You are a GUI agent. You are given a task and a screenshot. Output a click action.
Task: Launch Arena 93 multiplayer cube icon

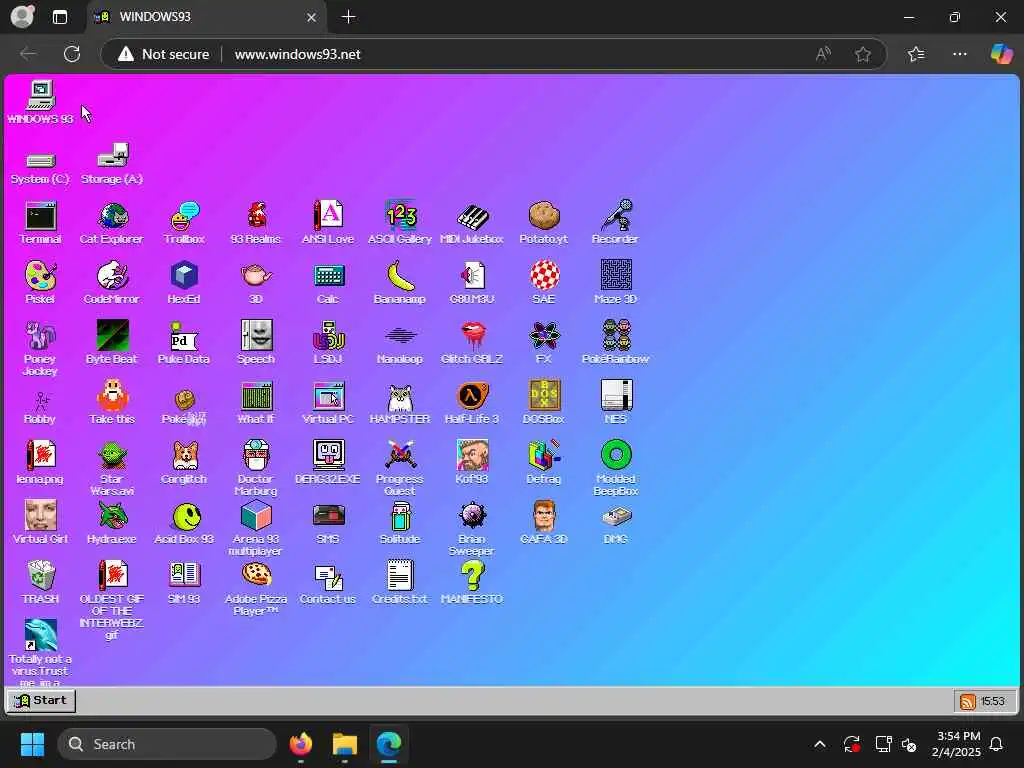pos(256,528)
